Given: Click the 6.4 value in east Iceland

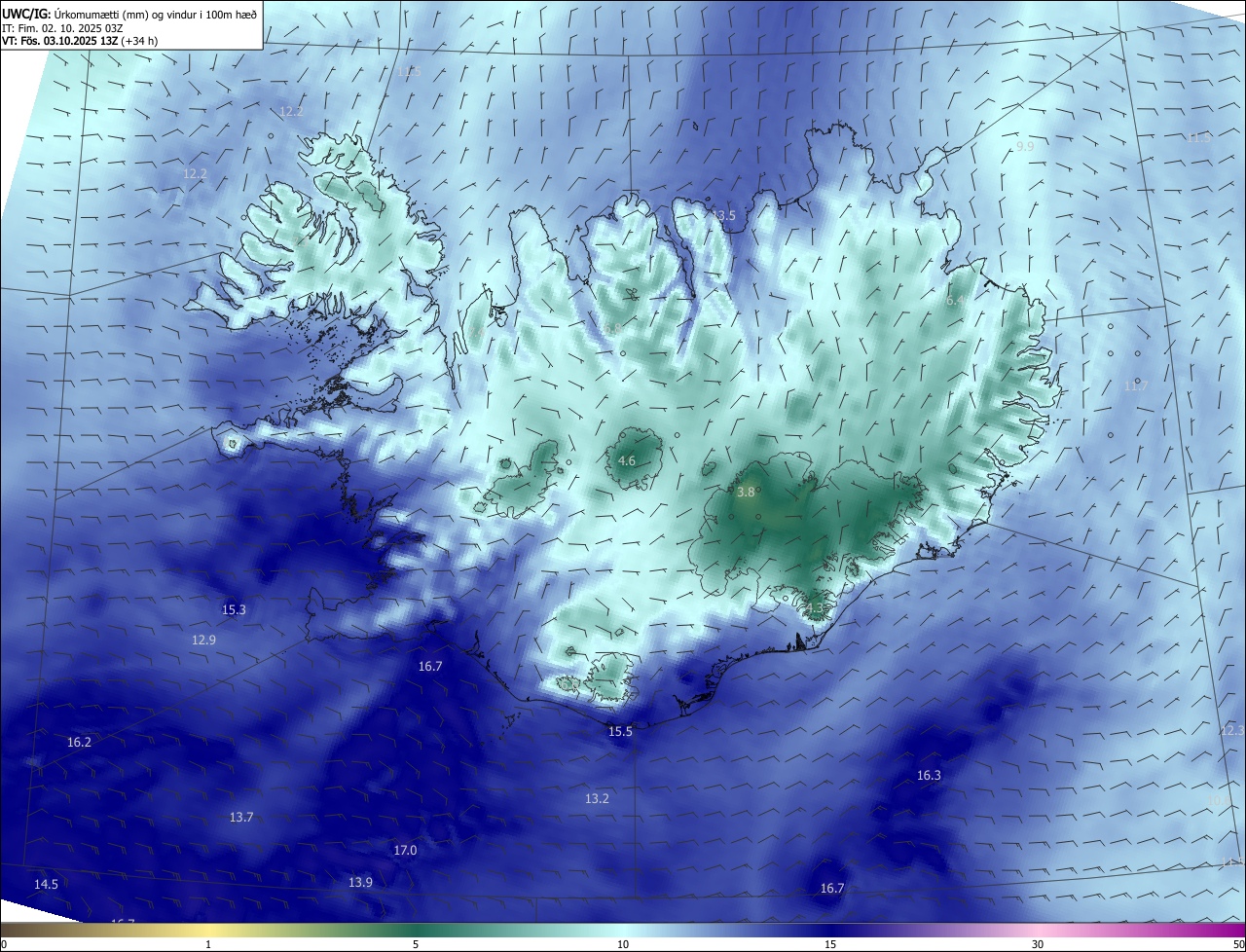Looking at the screenshot, I should (x=956, y=301).
